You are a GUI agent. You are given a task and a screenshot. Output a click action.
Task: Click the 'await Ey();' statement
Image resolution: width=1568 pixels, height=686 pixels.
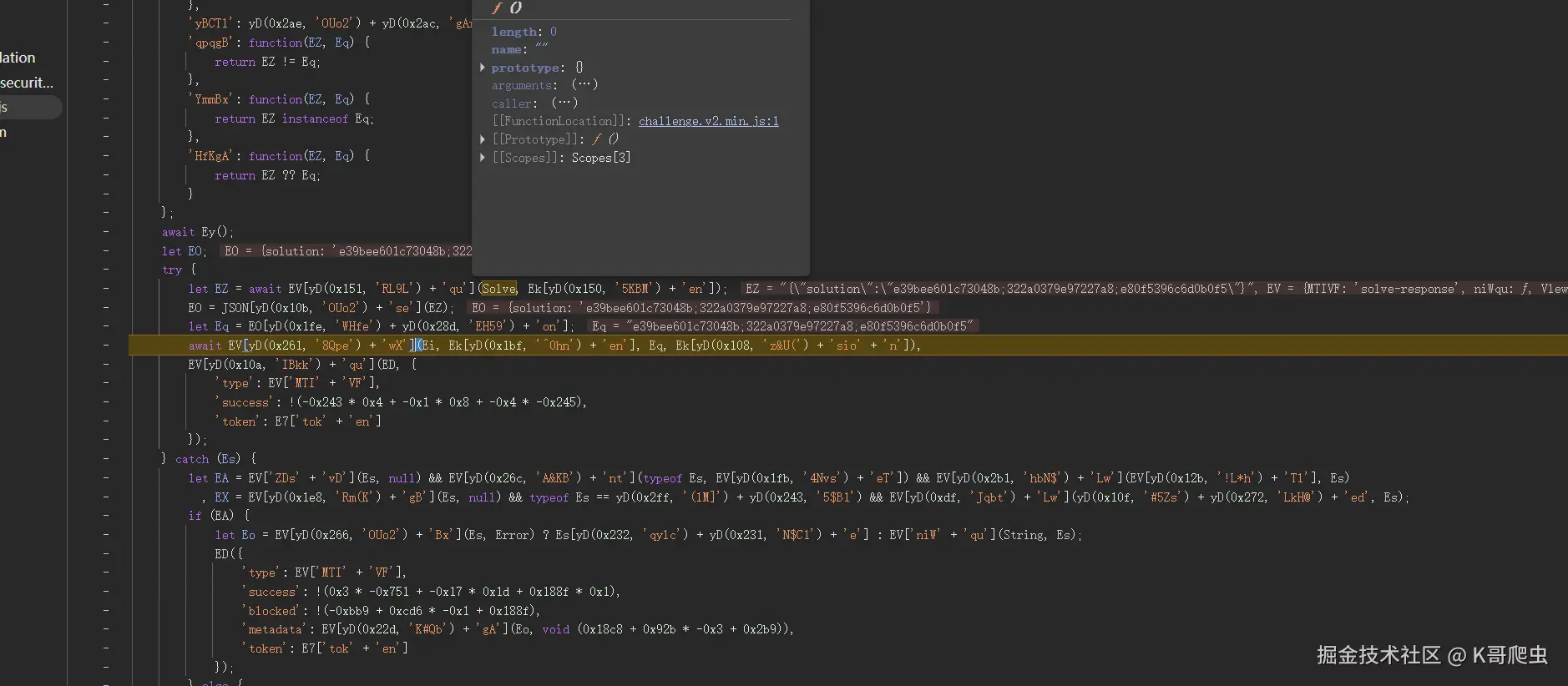pos(198,232)
